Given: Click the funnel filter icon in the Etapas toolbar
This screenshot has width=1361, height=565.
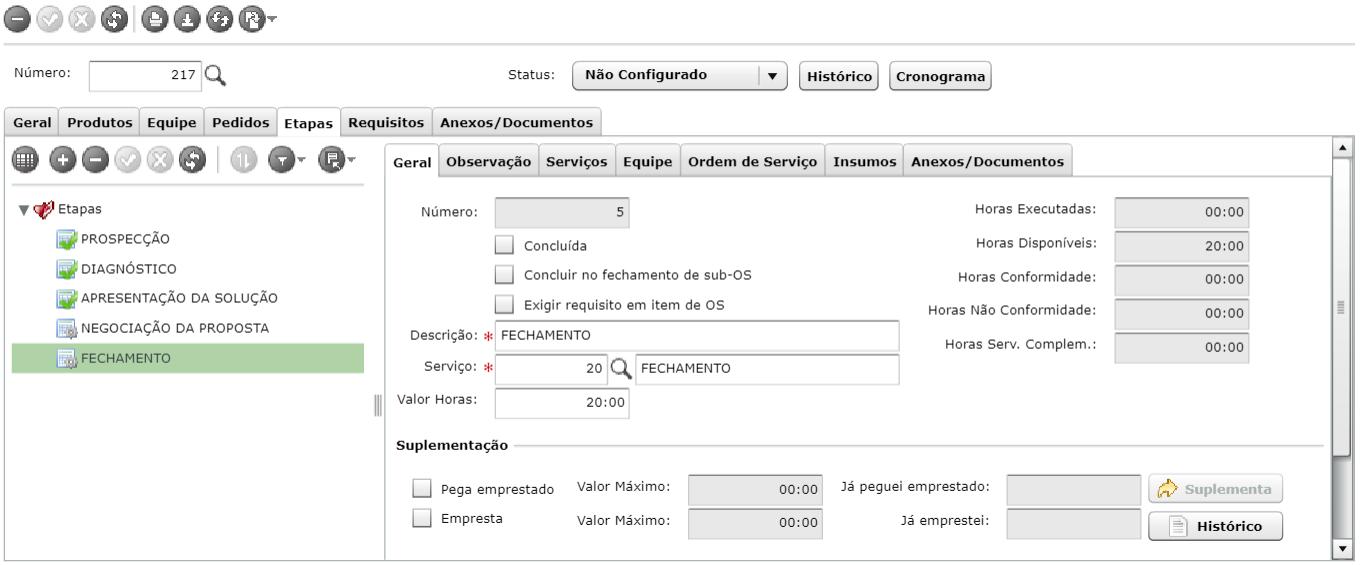Looking at the screenshot, I should pos(280,161).
